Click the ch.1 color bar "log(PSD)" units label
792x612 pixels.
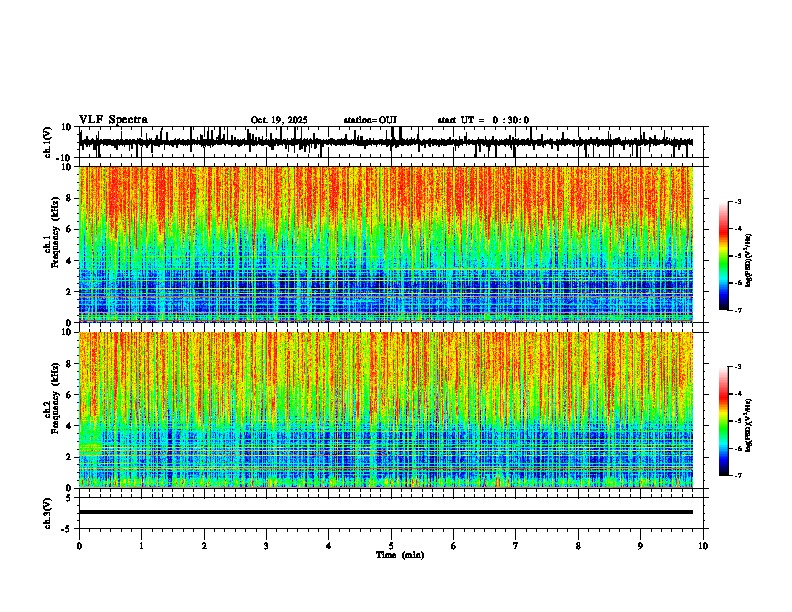(x=749, y=261)
